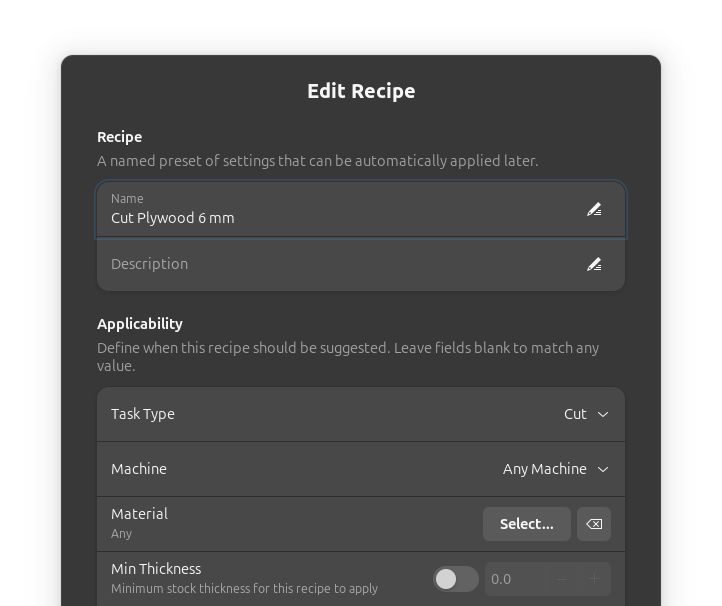The height and width of the screenshot is (606, 722).
Task: Click the chevron arrow beside Any Machine
Action: (x=603, y=469)
